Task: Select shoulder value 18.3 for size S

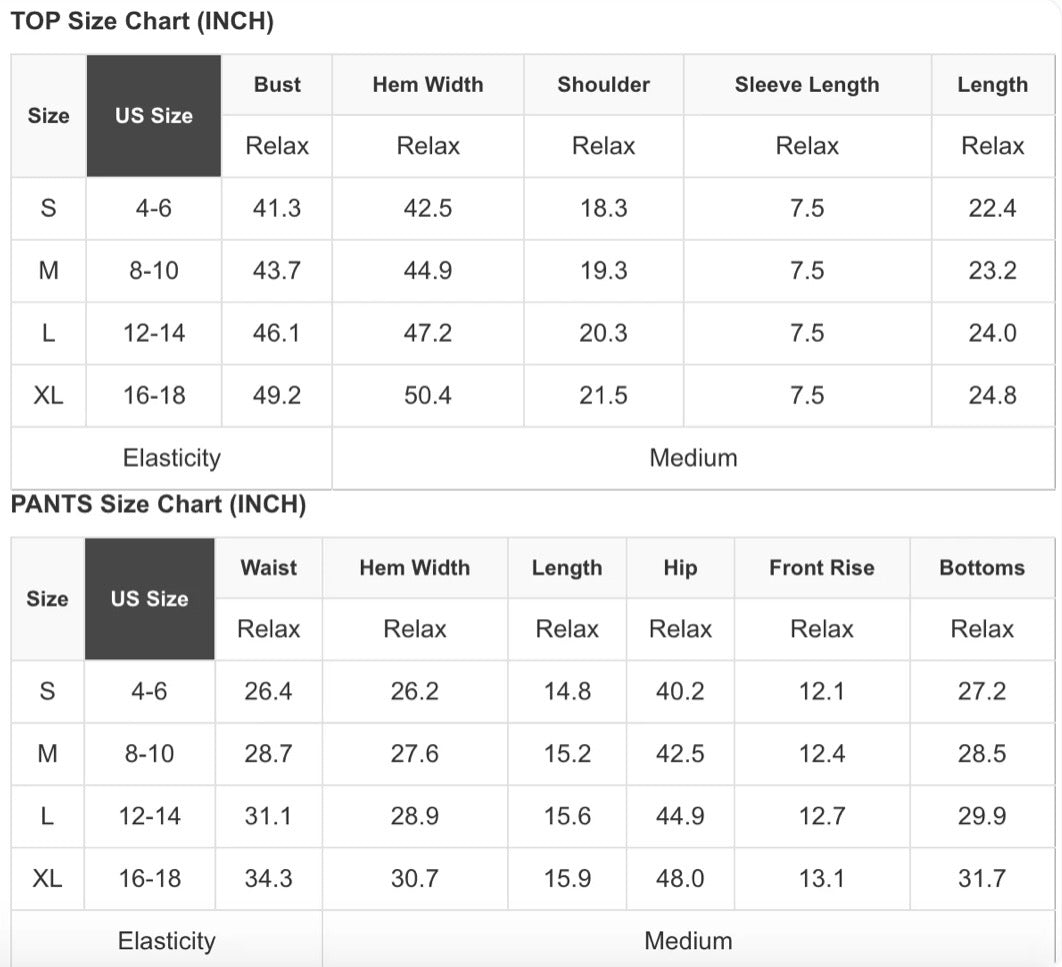Action: (x=603, y=208)
